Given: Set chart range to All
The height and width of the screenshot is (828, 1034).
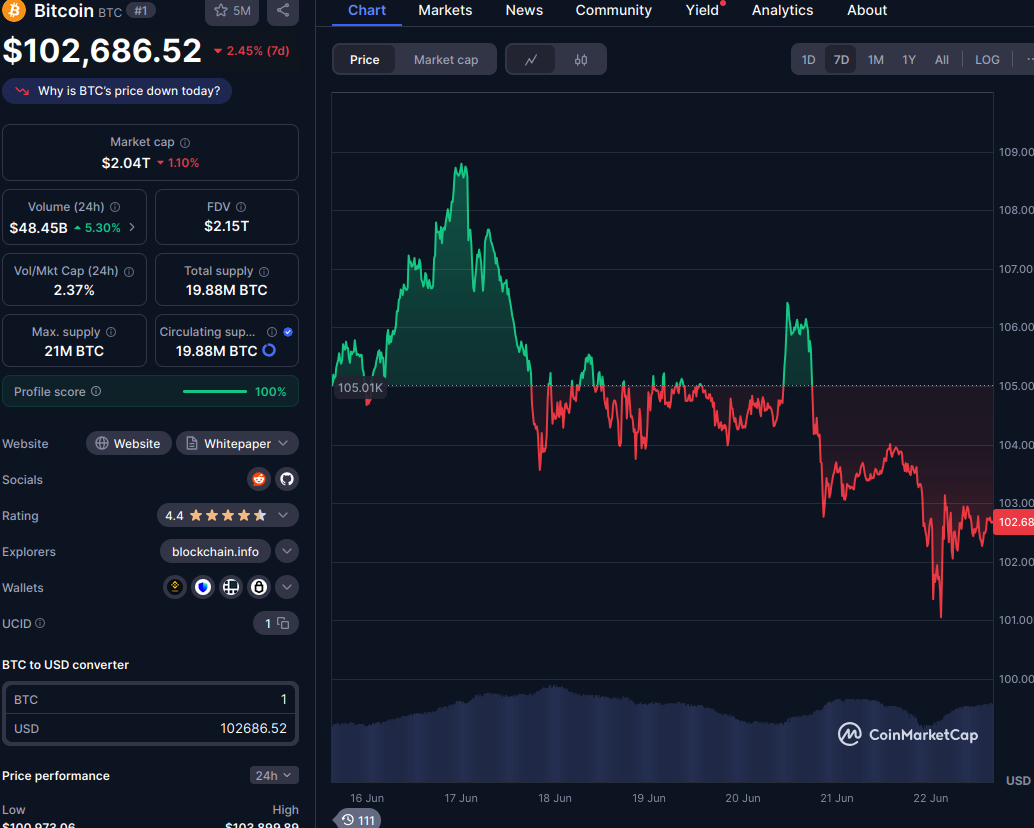Looking at the screenshot, I should (942, 60).
